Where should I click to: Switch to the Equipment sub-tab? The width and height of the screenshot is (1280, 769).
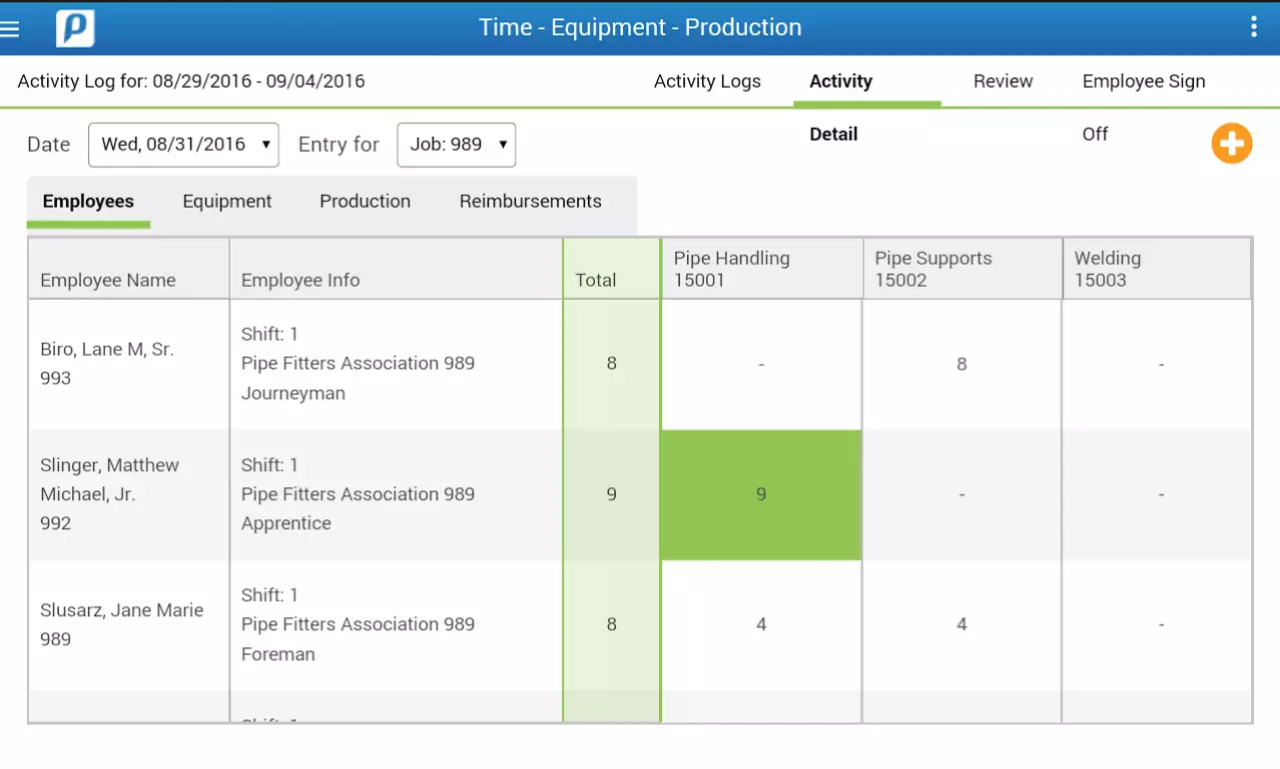(x=227, y=201)
